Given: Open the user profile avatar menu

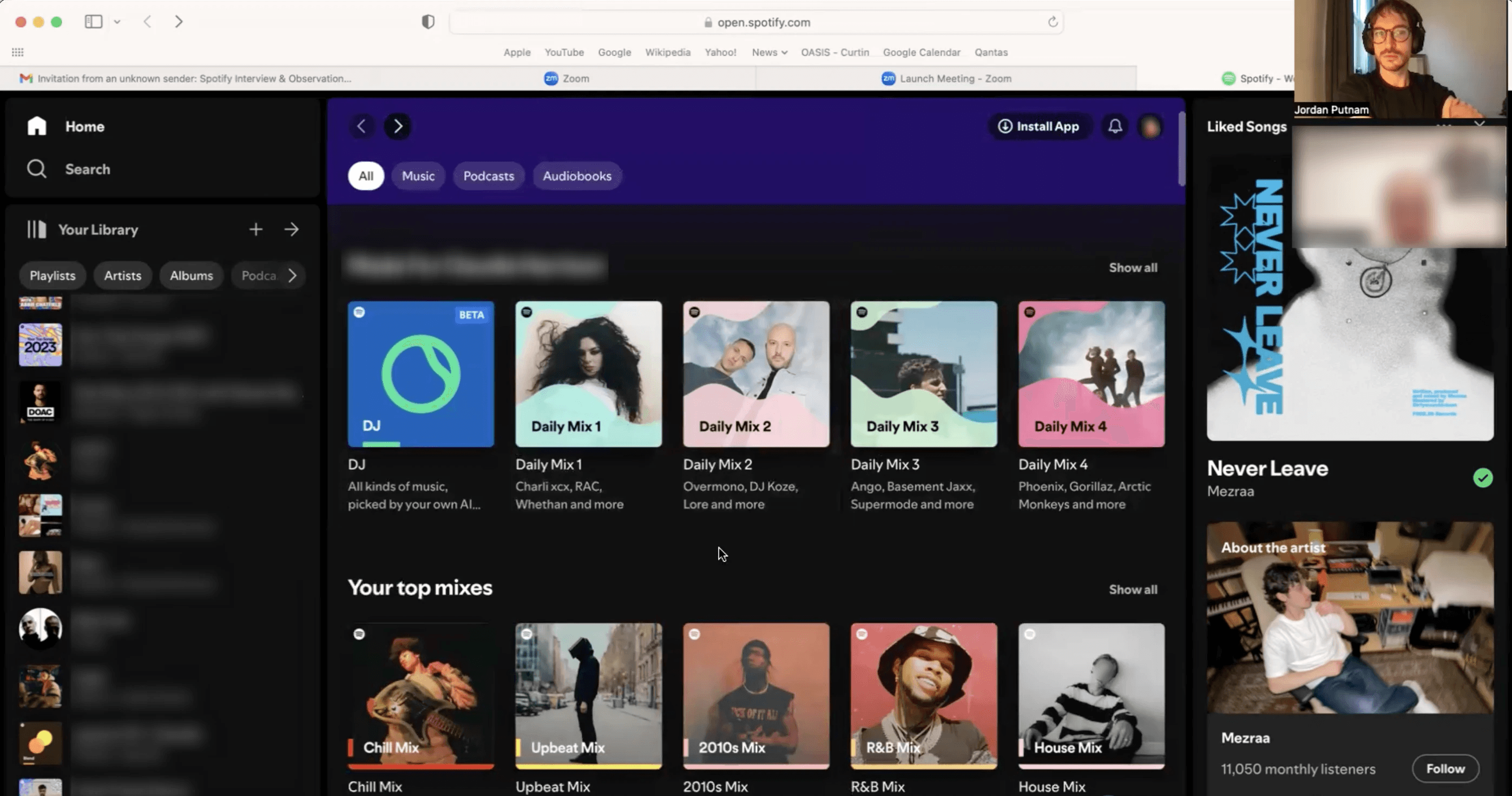Looking at the screenshot, I should click(x=1151, y=126).
